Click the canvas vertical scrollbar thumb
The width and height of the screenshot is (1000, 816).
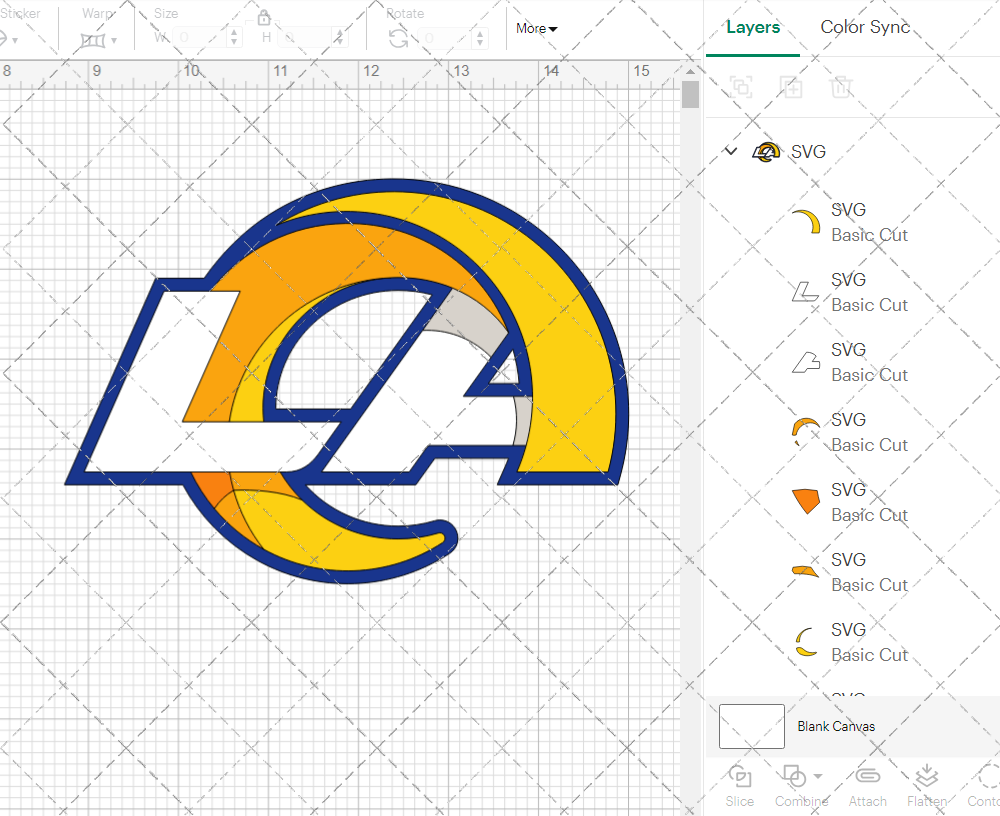pyautogui.click(x=691, y=94)
